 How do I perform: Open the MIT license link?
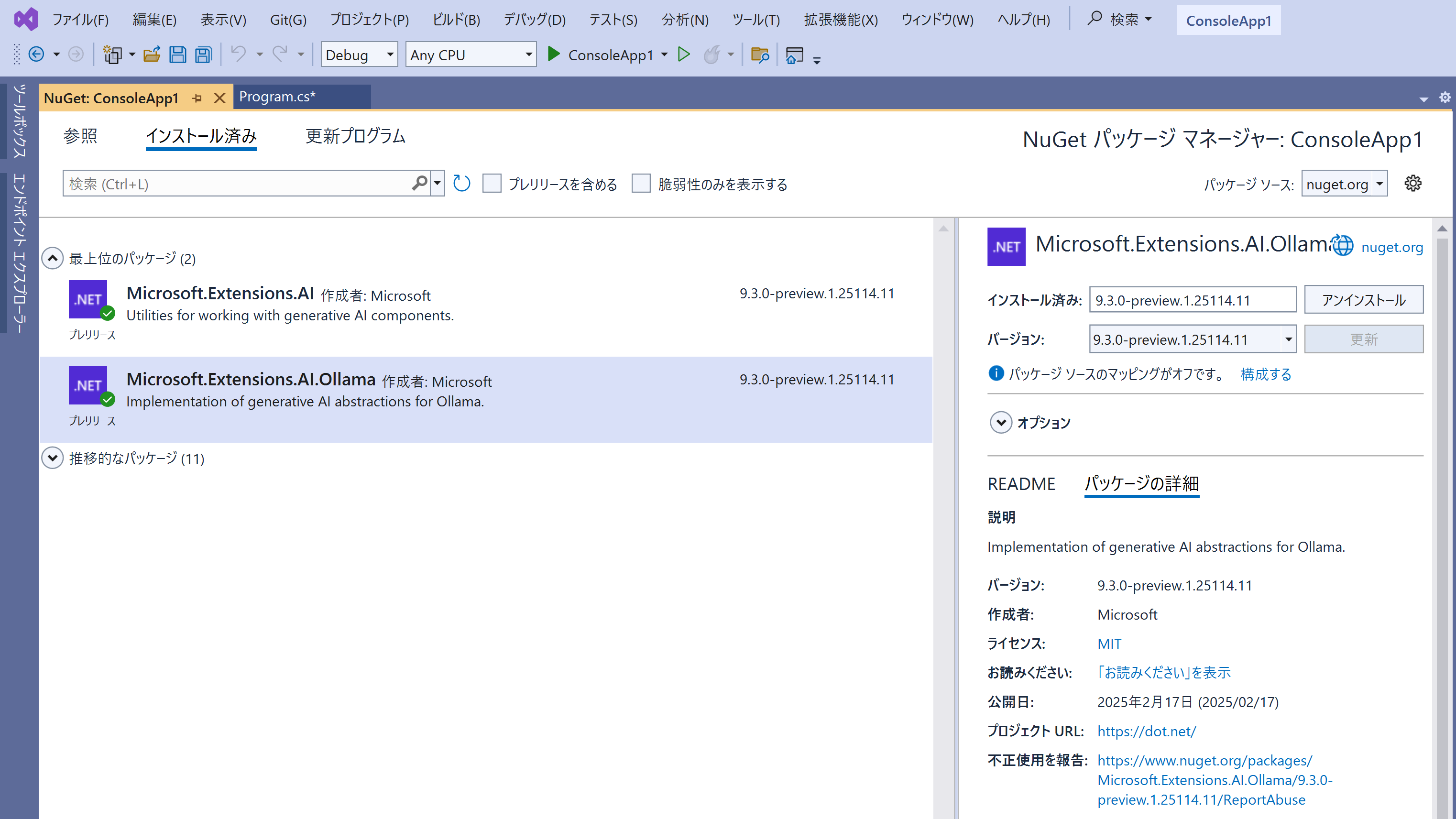(1109, 643)
